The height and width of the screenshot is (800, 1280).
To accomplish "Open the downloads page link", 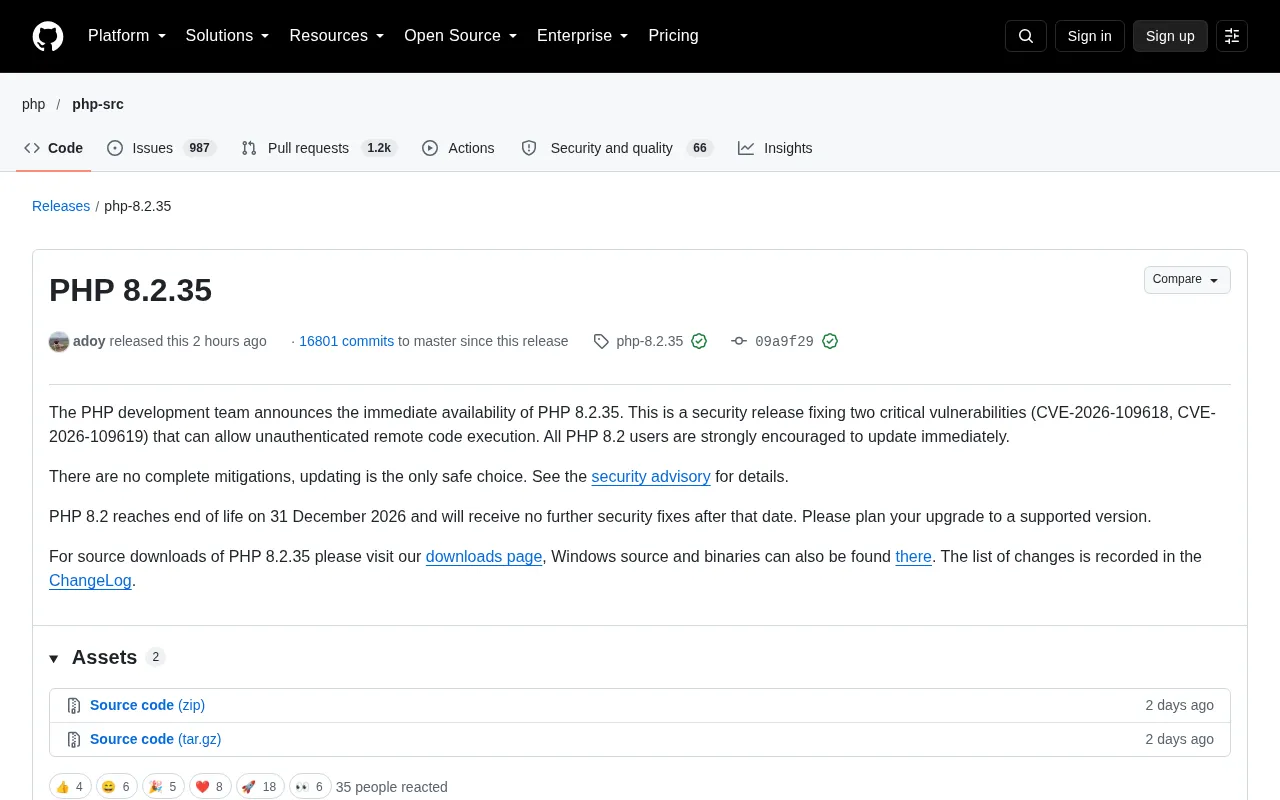I will tap(484, 557).
